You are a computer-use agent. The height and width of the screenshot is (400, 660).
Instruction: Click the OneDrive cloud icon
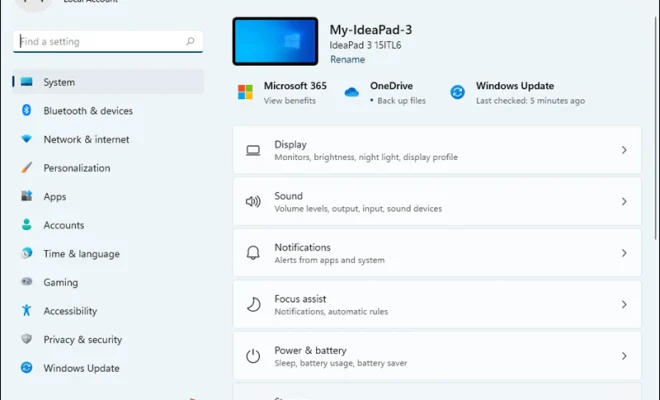pos(351,92)
